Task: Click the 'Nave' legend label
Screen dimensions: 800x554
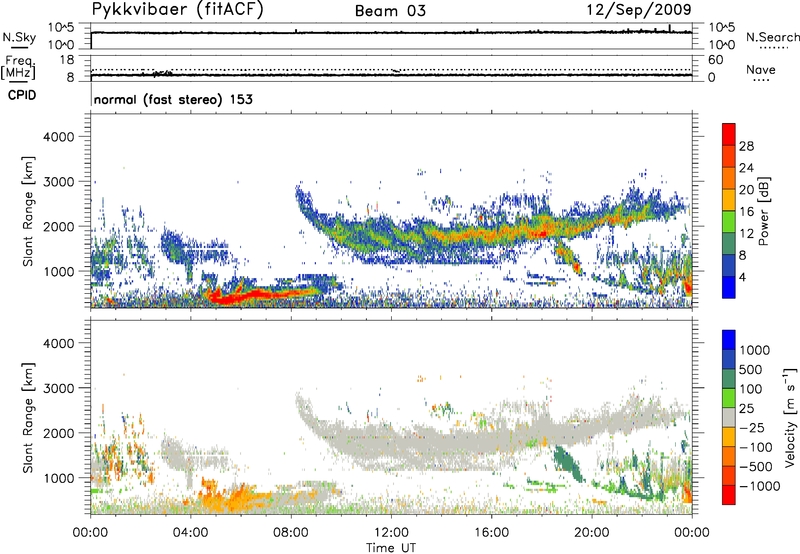Action: point(761,69)
